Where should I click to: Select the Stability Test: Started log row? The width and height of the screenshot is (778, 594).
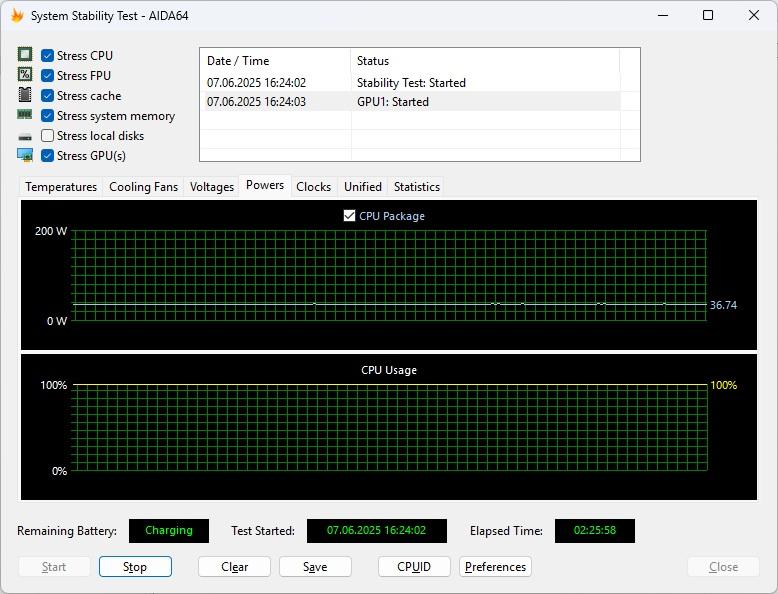[x=411, y=83]
